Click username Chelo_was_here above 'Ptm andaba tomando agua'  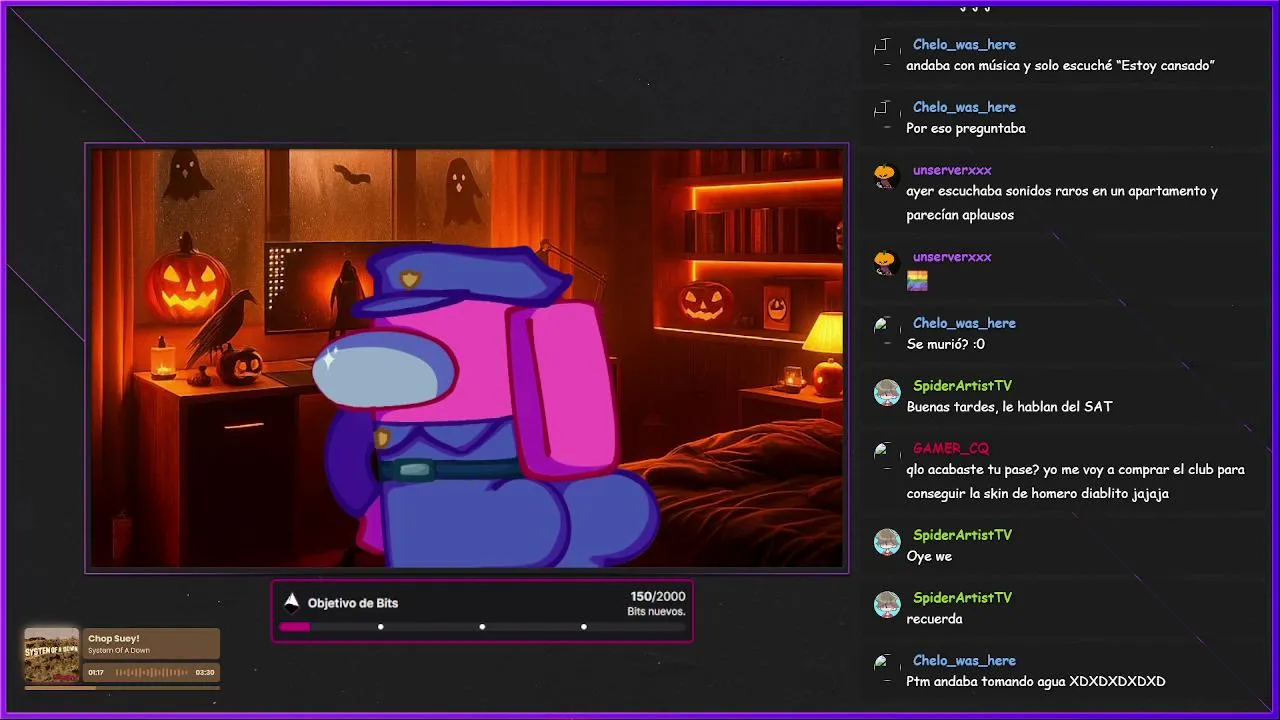click(964, 661)
